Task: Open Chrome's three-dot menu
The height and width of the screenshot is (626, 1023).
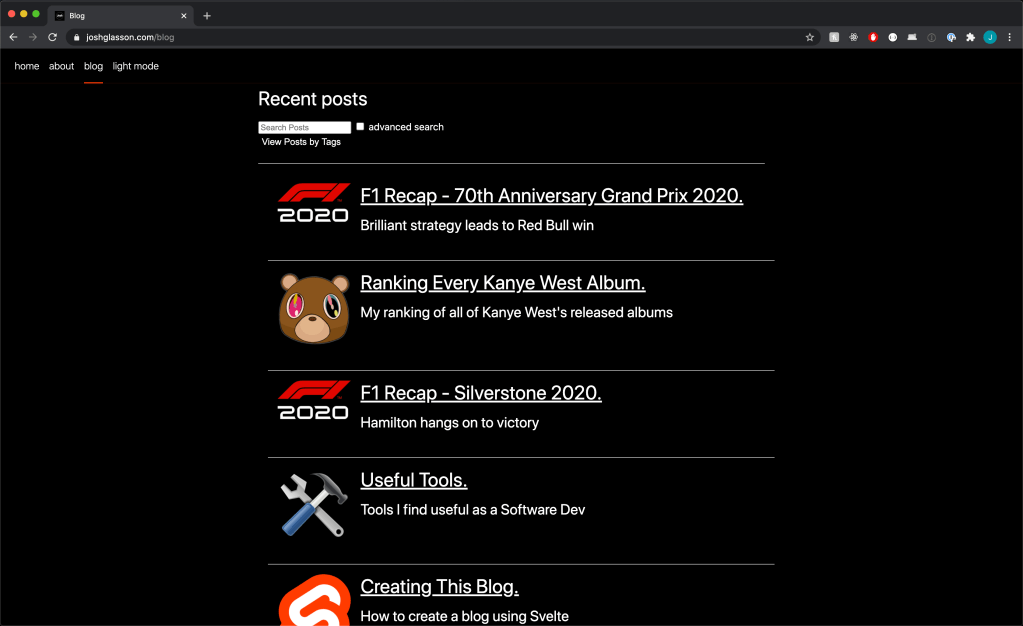Action: point(1009,37)
